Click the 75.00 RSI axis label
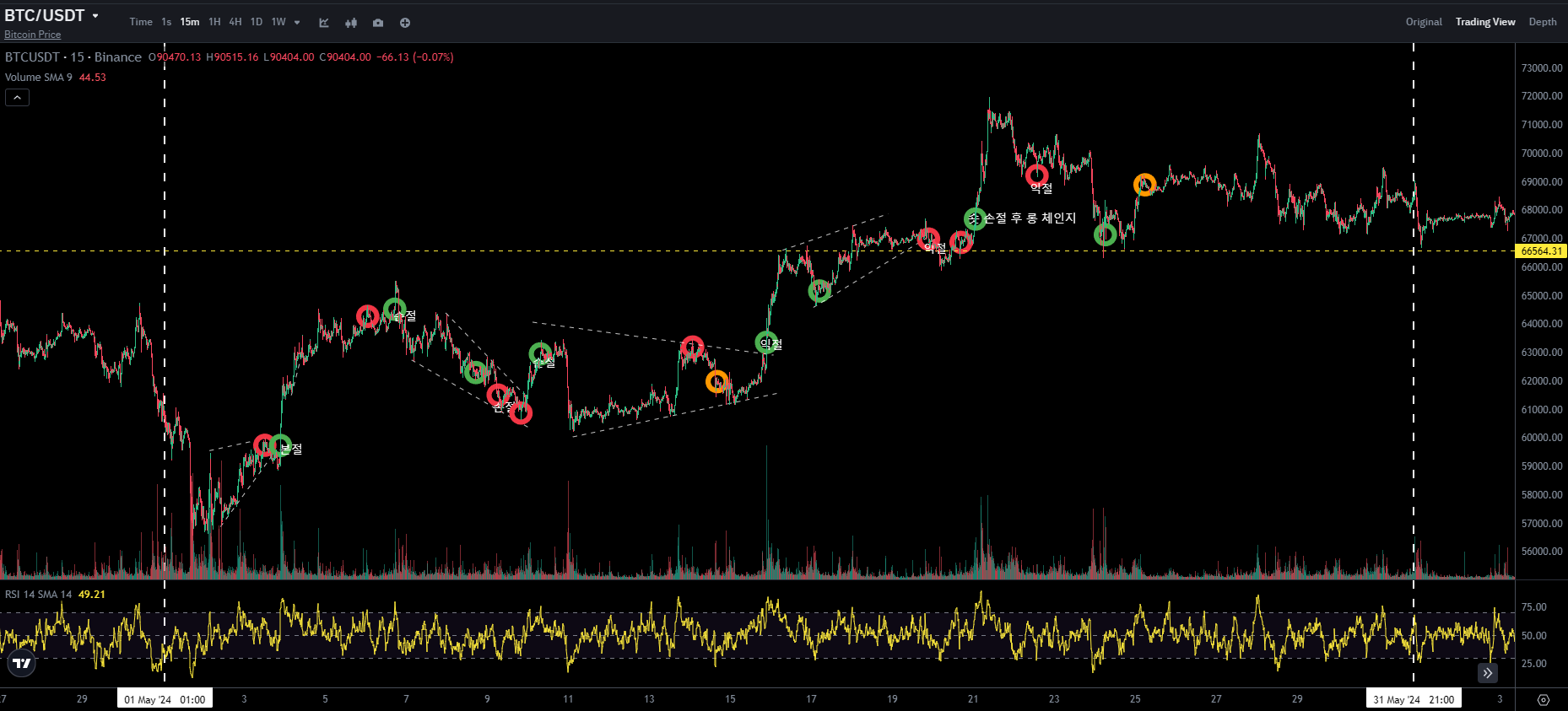The height and width of the screenshot is (711, 1568). coord(1533,607)
